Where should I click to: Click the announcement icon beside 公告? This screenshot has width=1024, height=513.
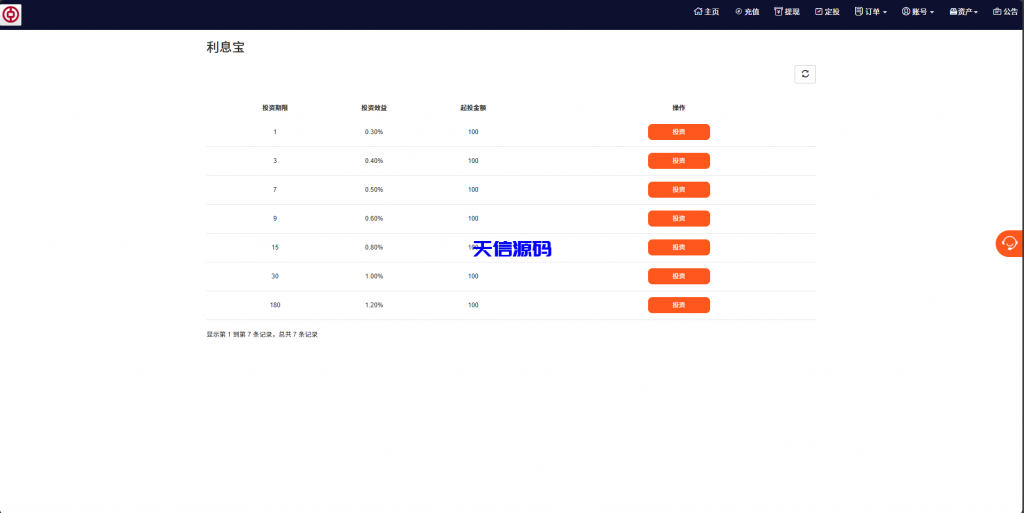[x=997, y=12]
